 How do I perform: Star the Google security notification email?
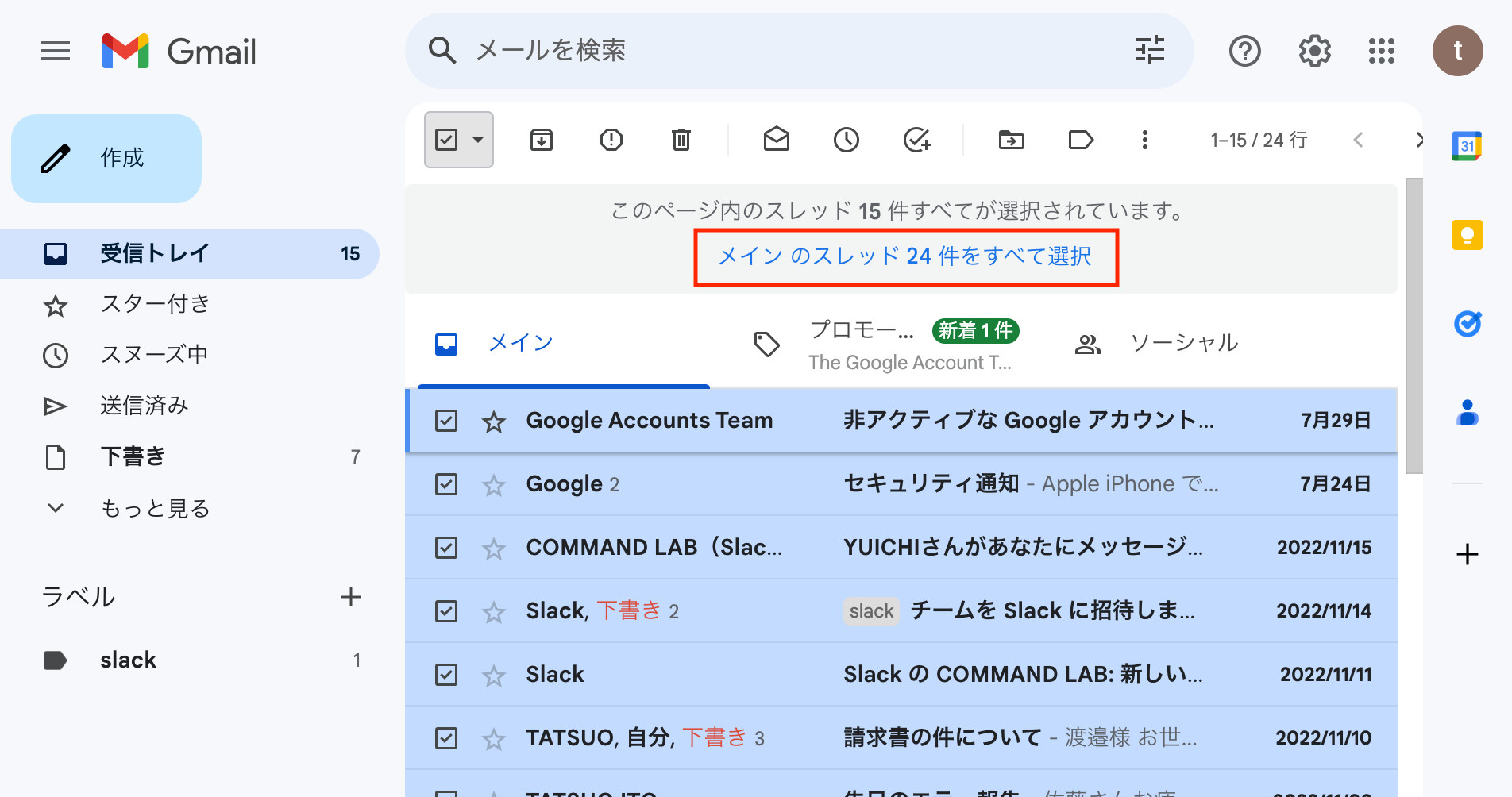[x=494, y=484]
